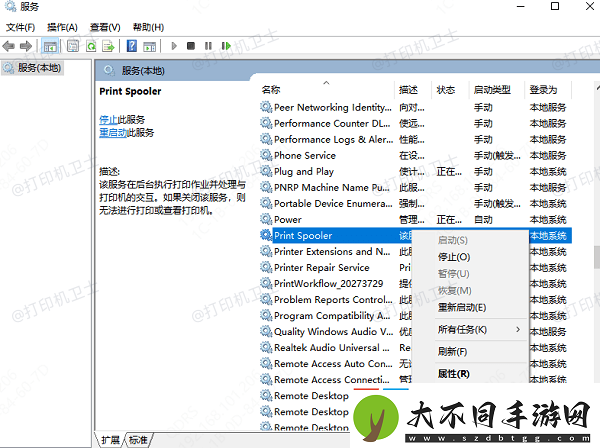Toggle the show/hide console tree icon
600x448 pixels.
coord(50,46)
